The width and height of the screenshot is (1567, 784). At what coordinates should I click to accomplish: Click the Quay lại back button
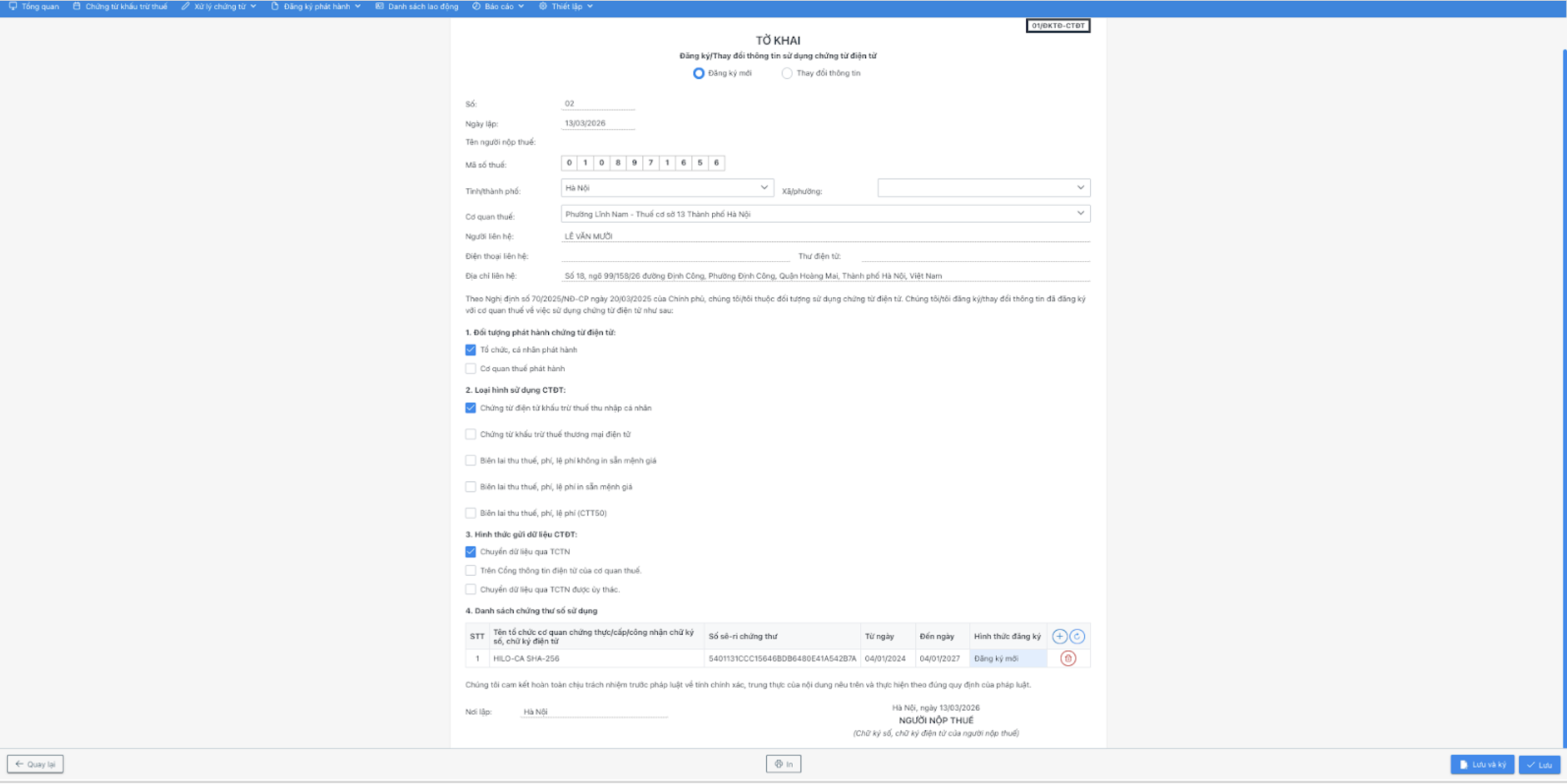[x=35, y=764]
